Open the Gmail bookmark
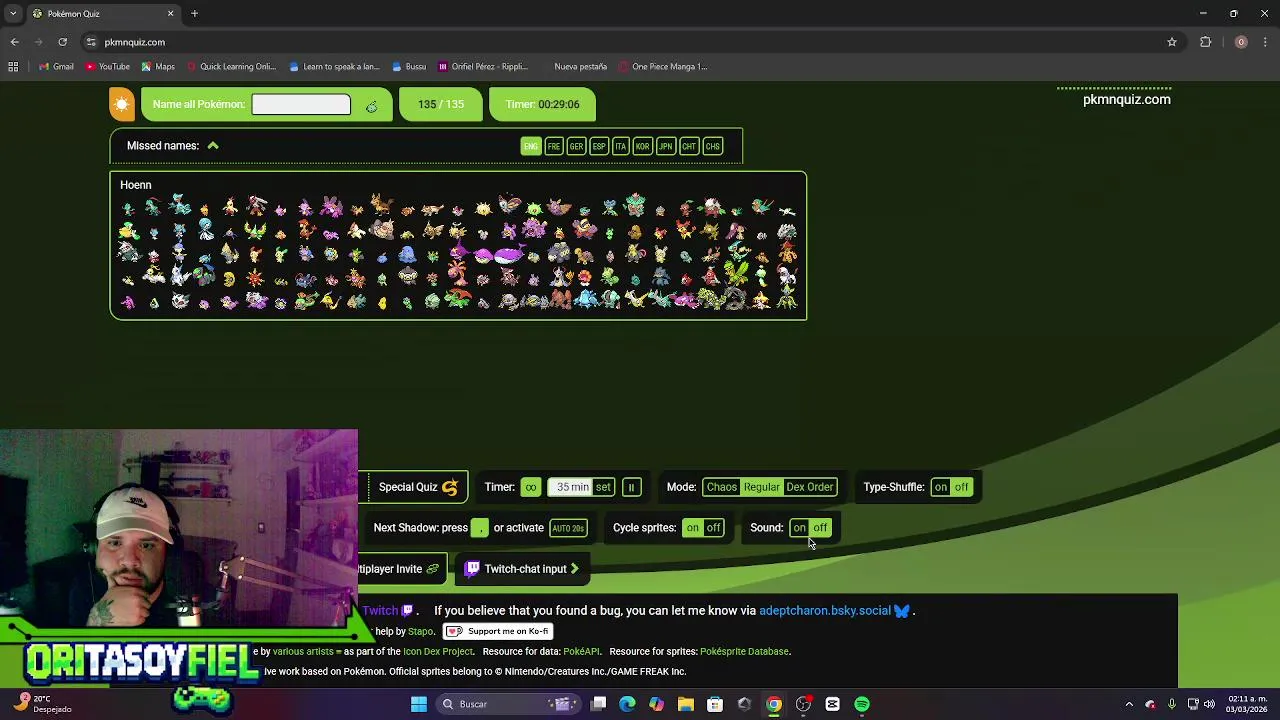Image resolution: width=1280 pixels, height=720 pixels. click(57, 67)
